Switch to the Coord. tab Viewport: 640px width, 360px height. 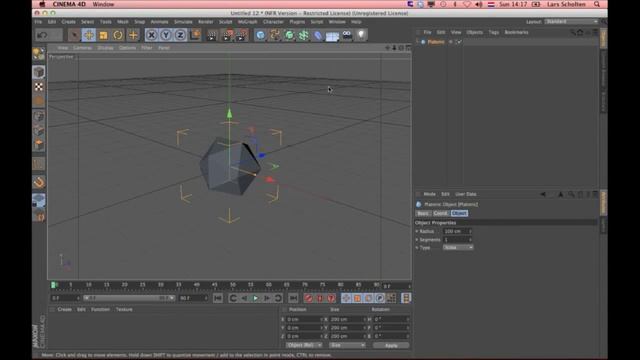click(x=440, y=213)
